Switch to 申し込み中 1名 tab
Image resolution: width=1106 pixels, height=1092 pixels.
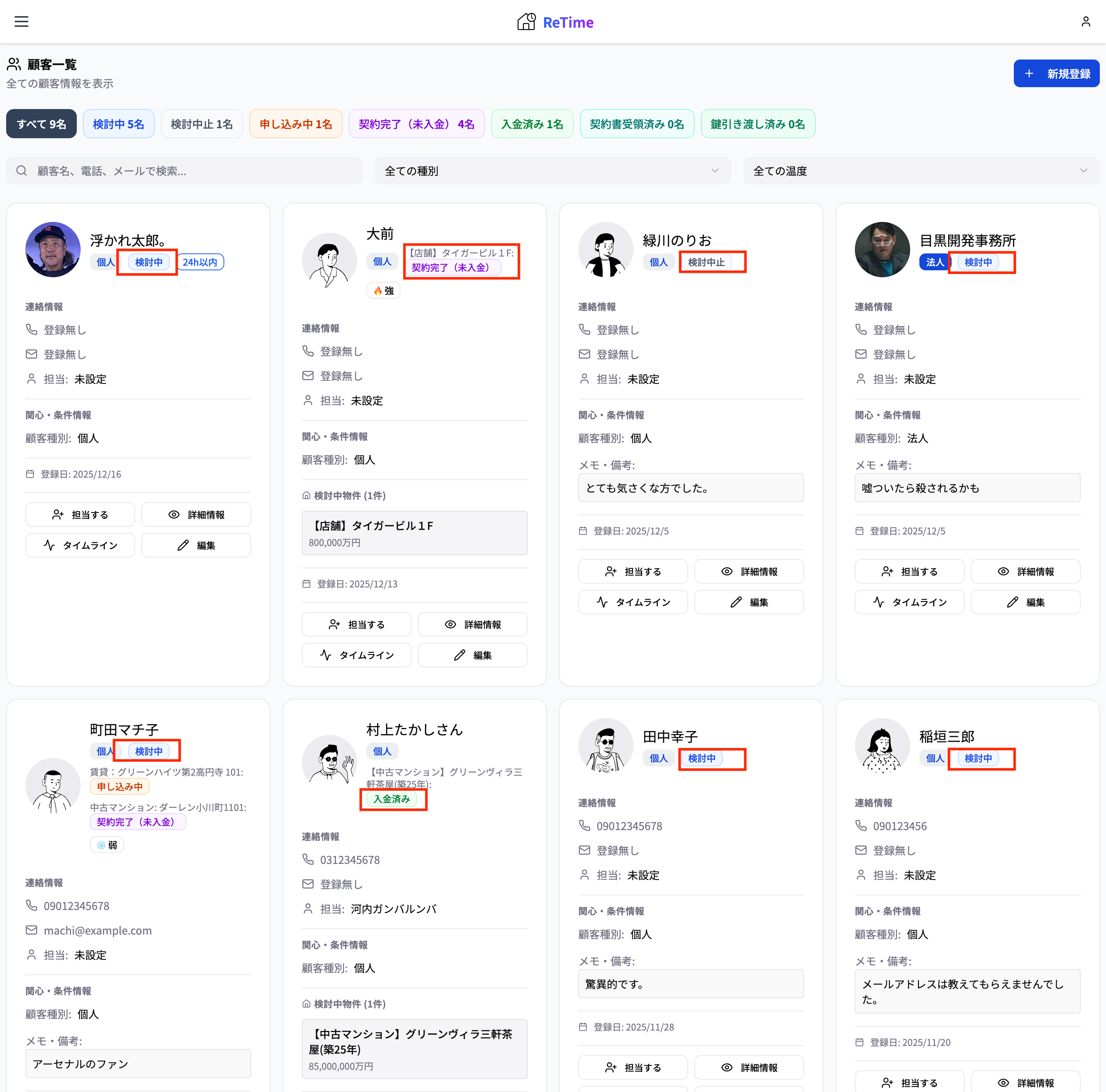coord(295,124)
